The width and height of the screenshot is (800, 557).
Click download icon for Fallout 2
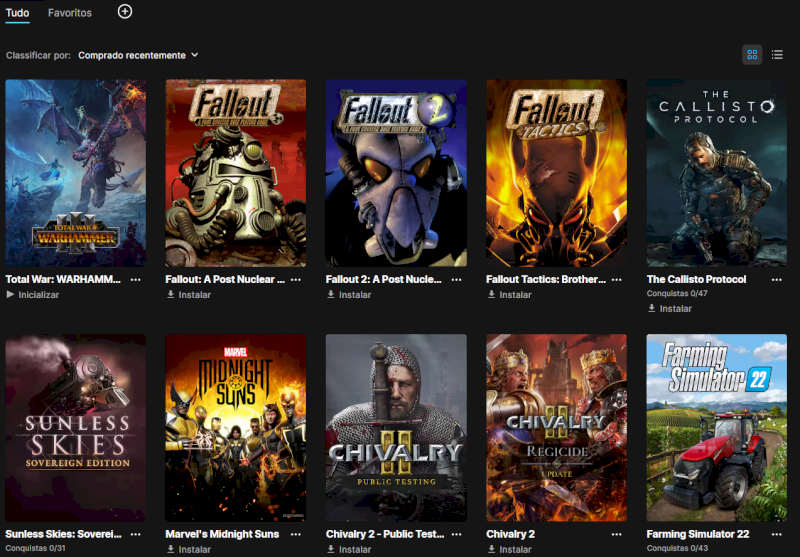331,295
